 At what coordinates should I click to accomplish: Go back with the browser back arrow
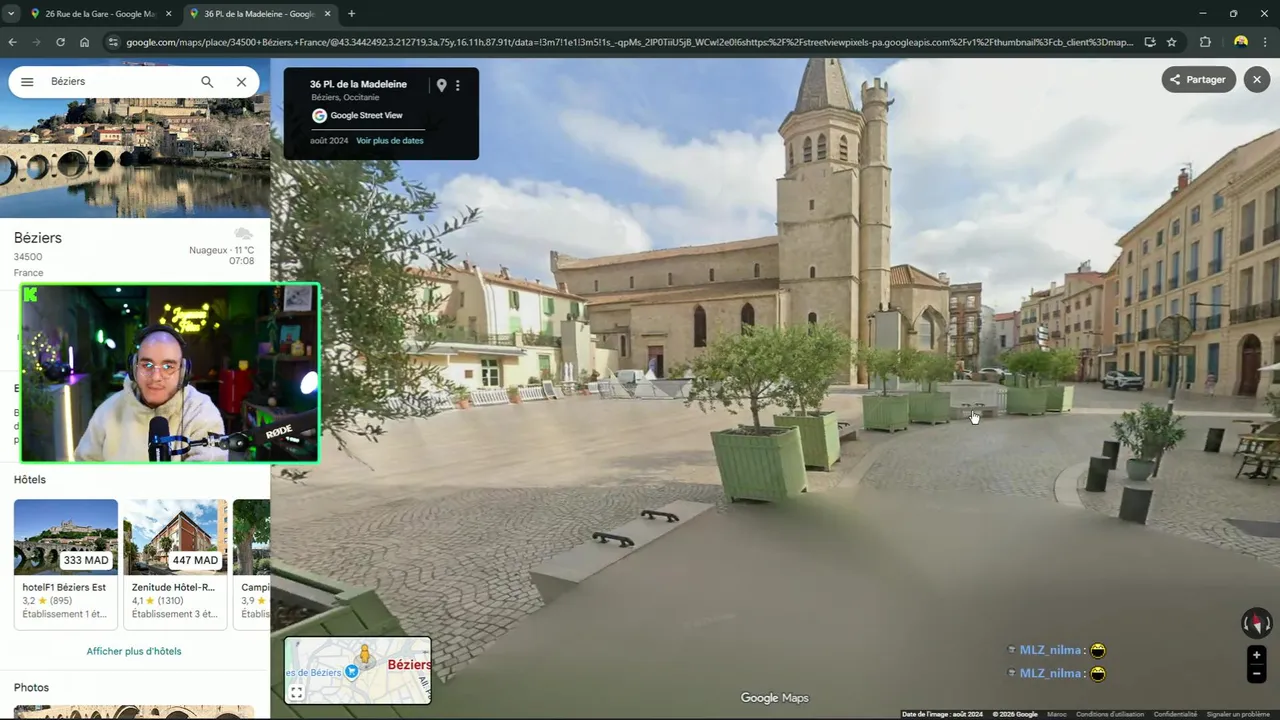pos(12,42)
